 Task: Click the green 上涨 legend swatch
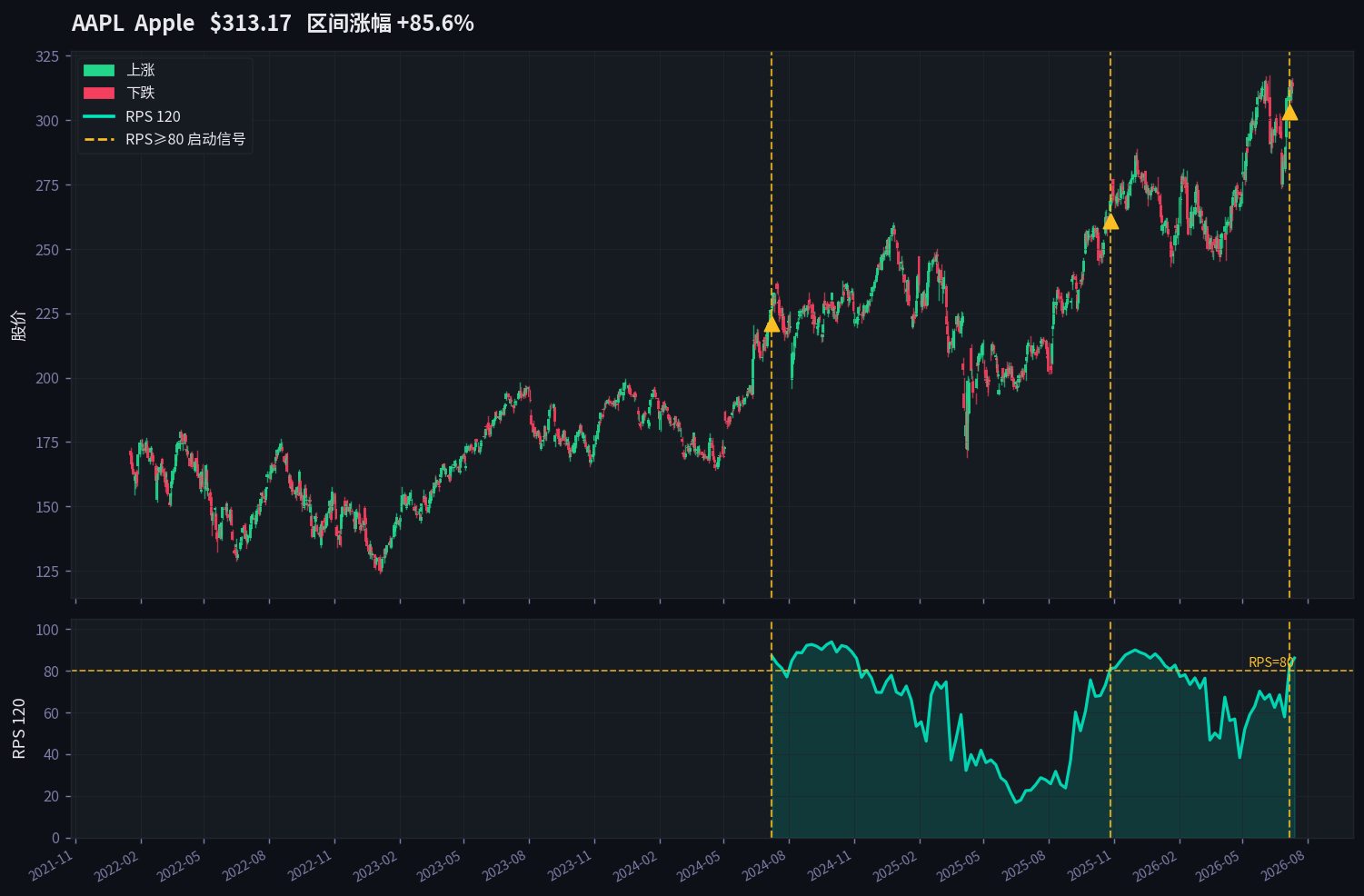99,70
